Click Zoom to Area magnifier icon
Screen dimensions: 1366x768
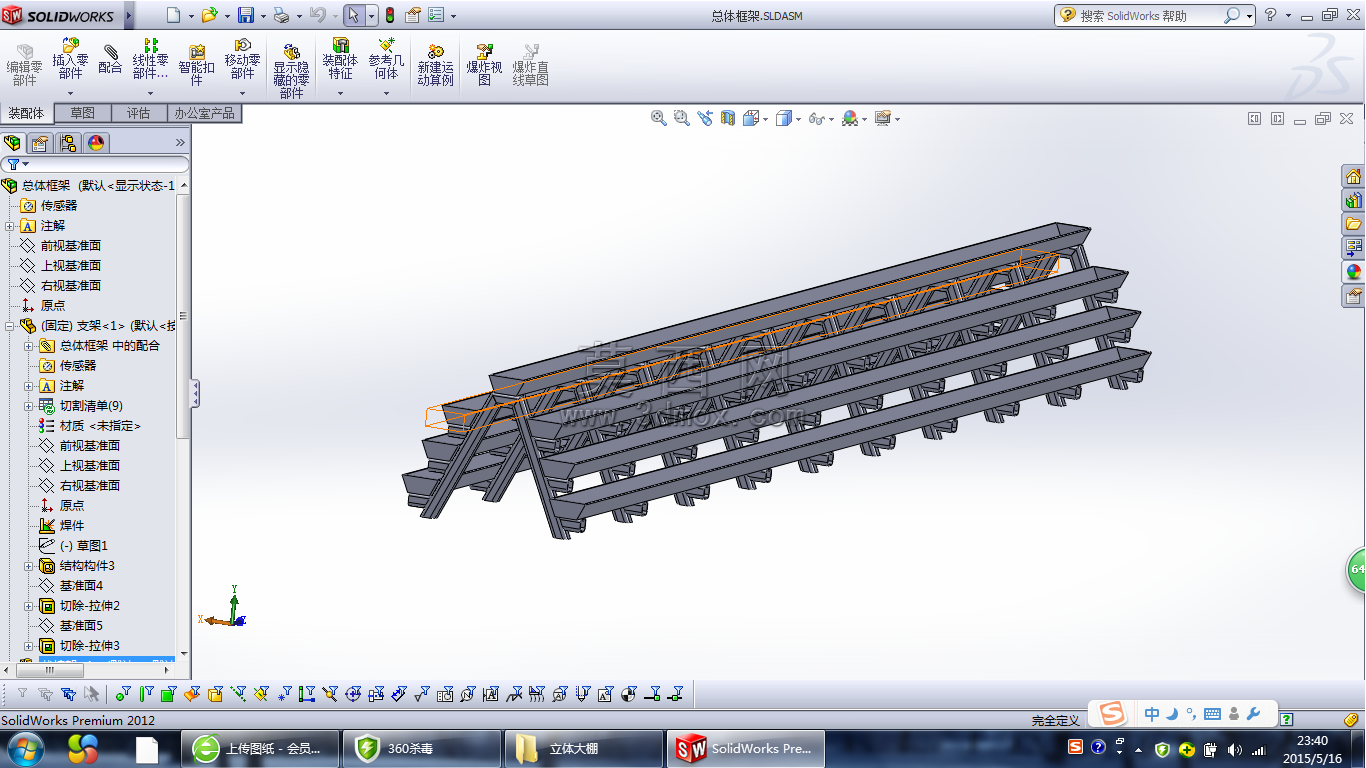click(682, 118)
